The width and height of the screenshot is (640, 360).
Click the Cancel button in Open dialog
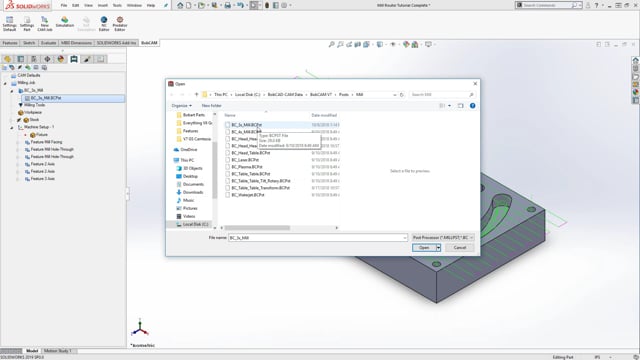(x=460, y=248)
